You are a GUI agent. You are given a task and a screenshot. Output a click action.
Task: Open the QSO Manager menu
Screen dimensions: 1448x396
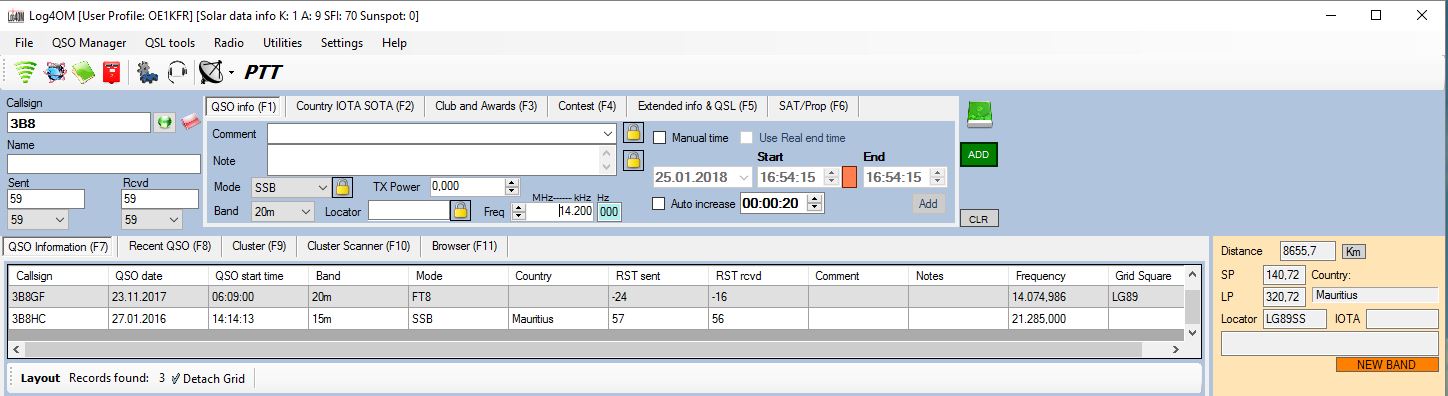coord(89,43)
